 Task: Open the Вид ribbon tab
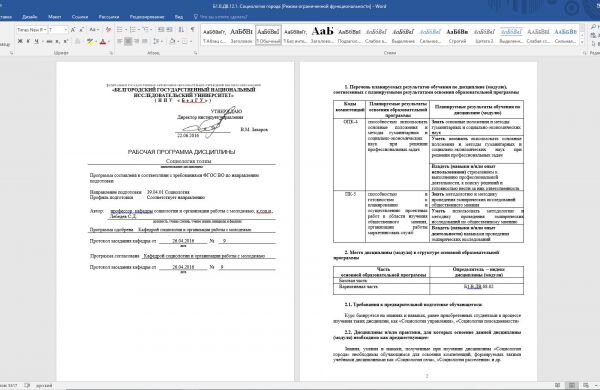(x=179, y=17)
